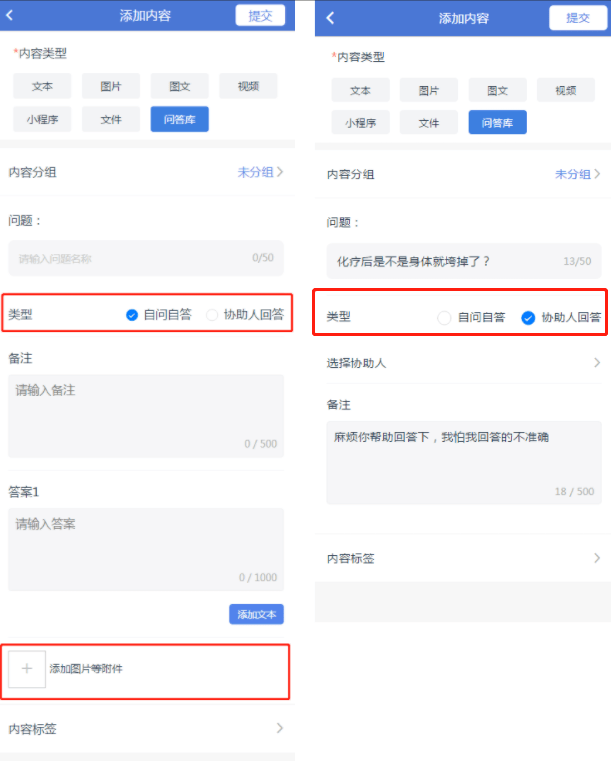Tap the plus icon to add attachment
Image resolution: width=611 pixels, height=761 pixels.
pyautogui.click(x=27, y=669)
